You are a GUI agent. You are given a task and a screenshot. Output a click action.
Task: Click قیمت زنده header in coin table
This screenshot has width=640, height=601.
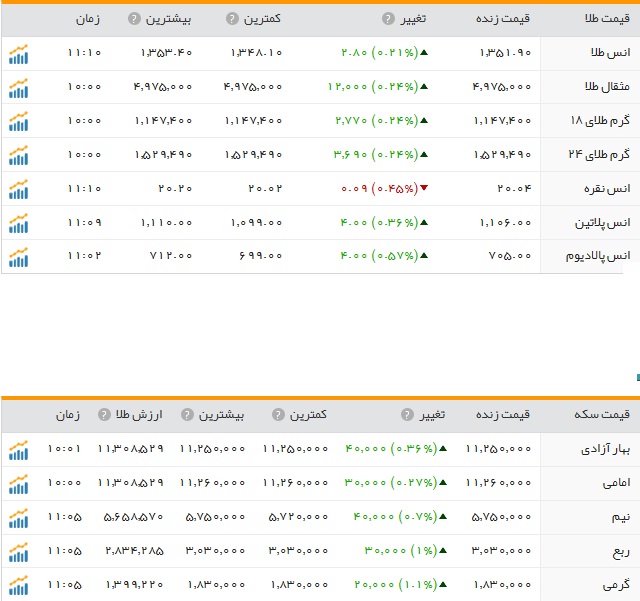coord(503,414)
